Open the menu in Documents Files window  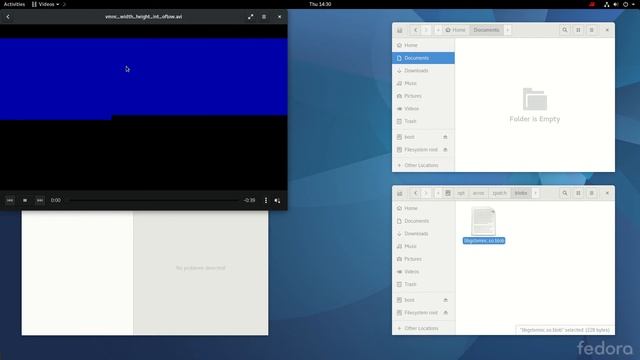[591, 30]
